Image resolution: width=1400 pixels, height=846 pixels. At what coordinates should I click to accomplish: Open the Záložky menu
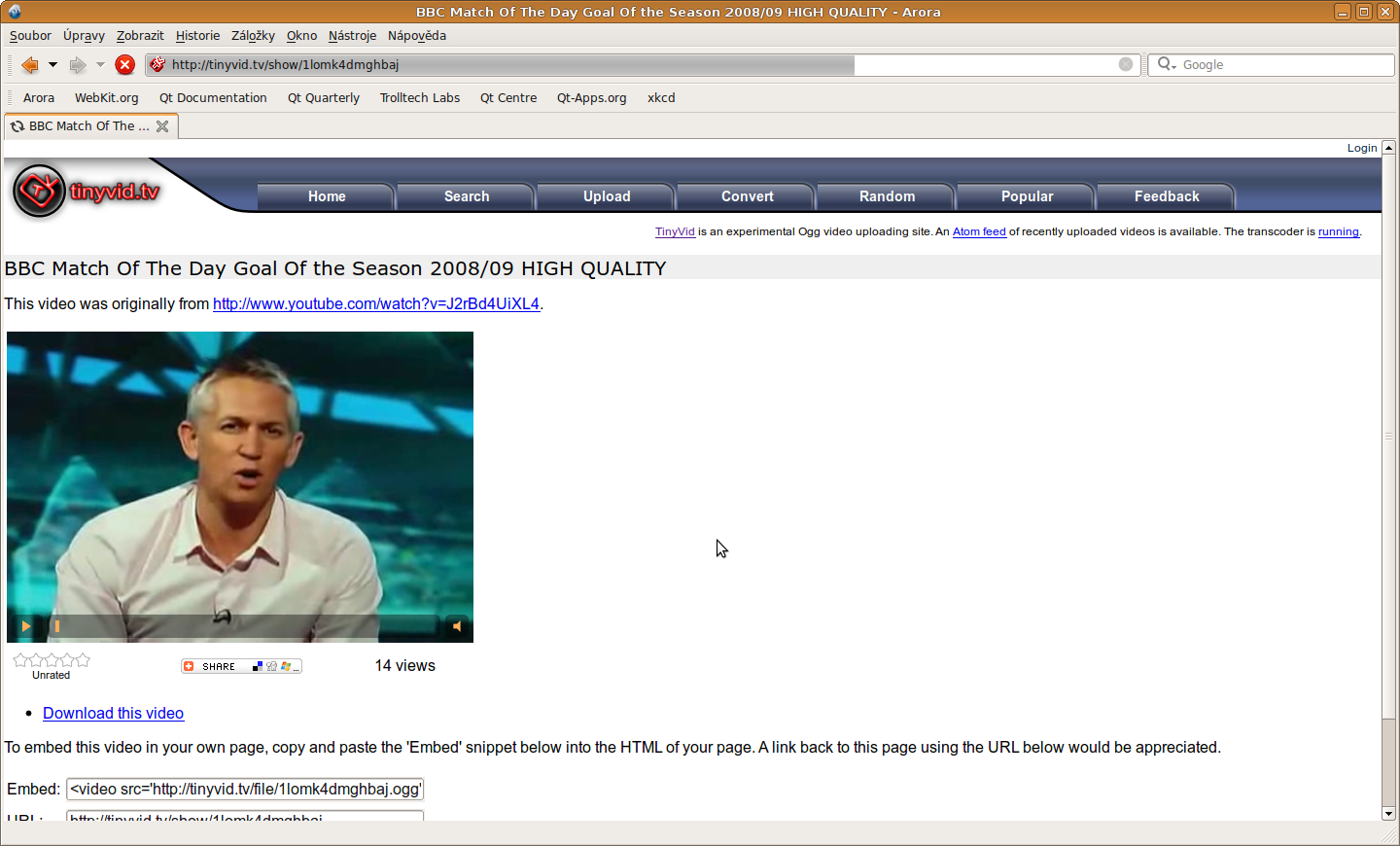pyautogui.click(x=253, y=36)
